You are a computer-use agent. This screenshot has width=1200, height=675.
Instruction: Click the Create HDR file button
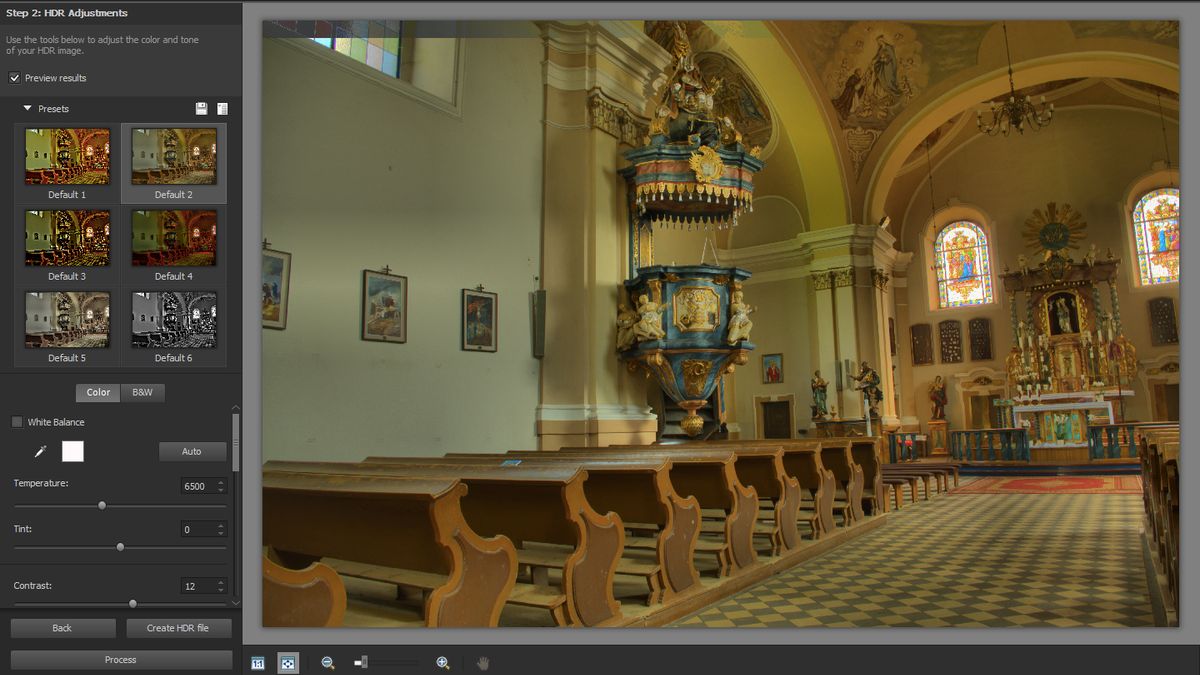(x=179, y=628)
